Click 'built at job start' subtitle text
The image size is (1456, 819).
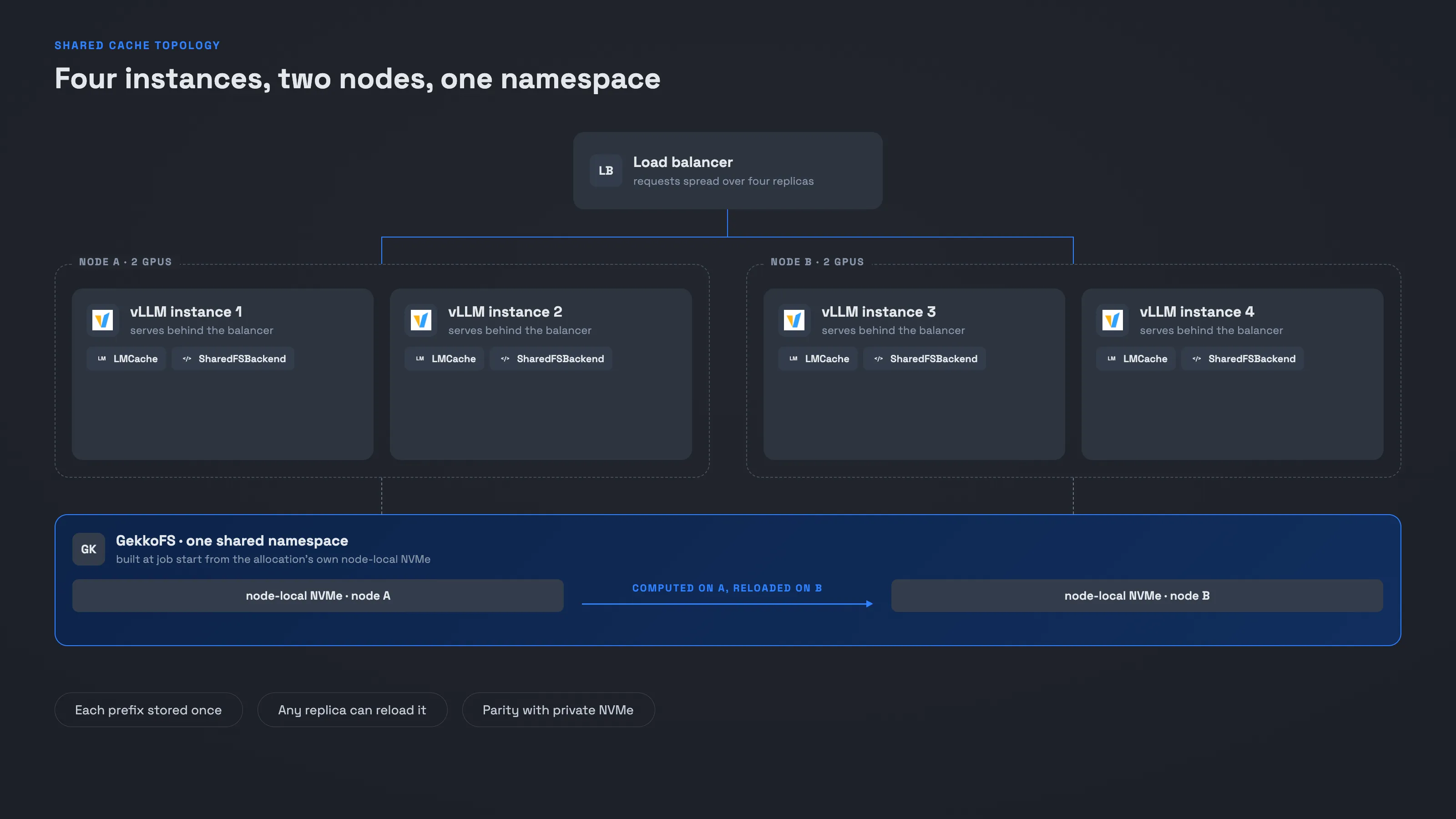[273, 560]
